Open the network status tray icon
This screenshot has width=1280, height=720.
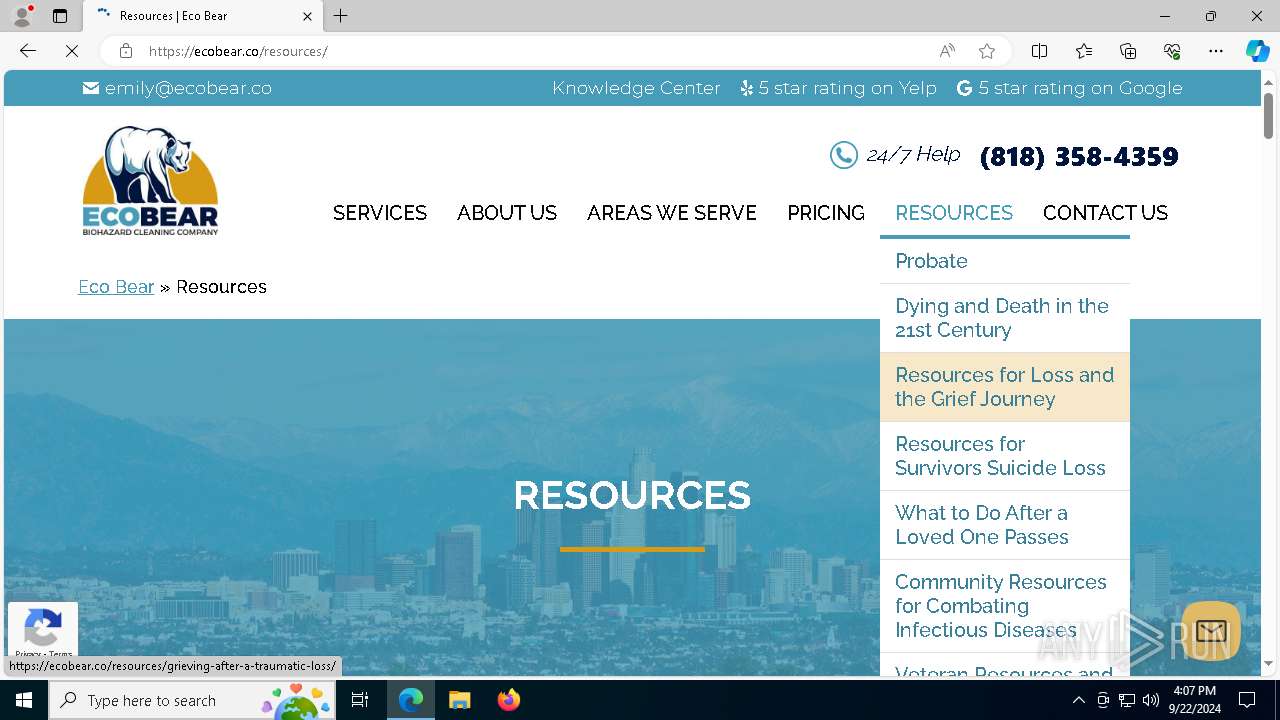[x=1127, y=700]
